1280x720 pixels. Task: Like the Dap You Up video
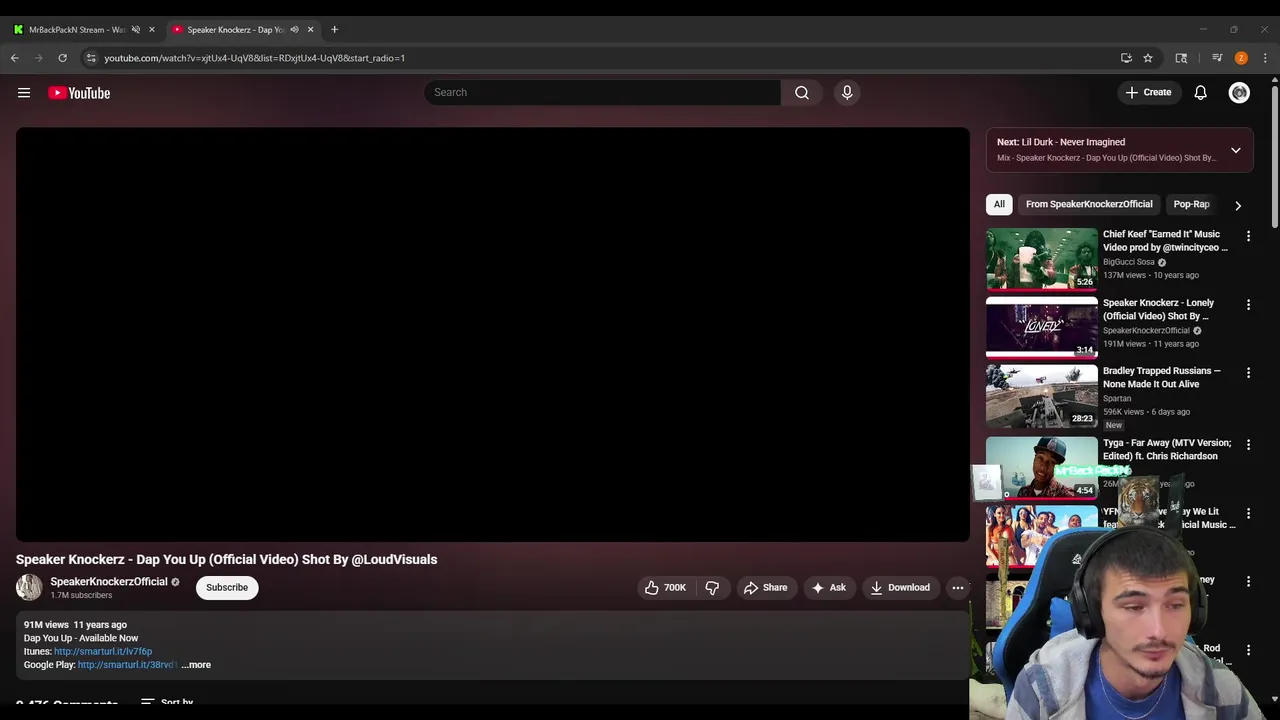(x=665, y=587)
